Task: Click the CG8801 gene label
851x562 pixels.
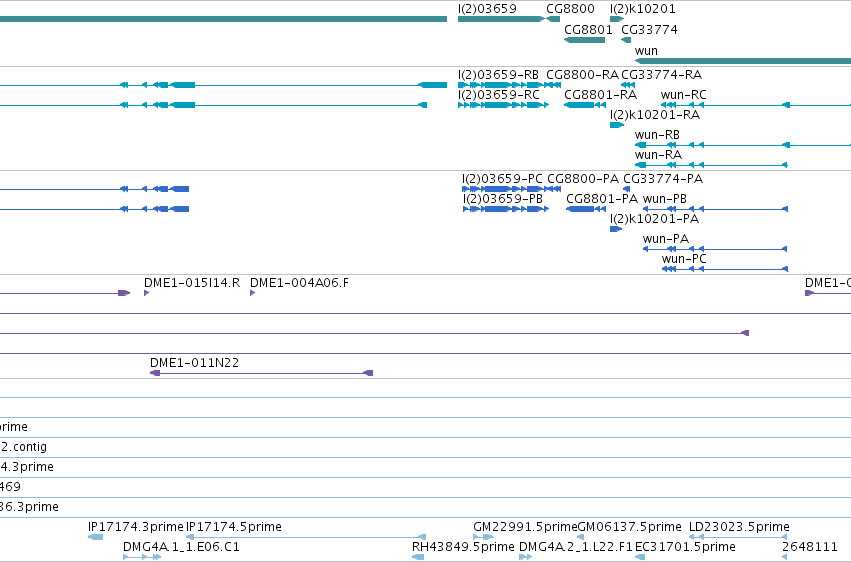Action: click(x=588, y=29)
